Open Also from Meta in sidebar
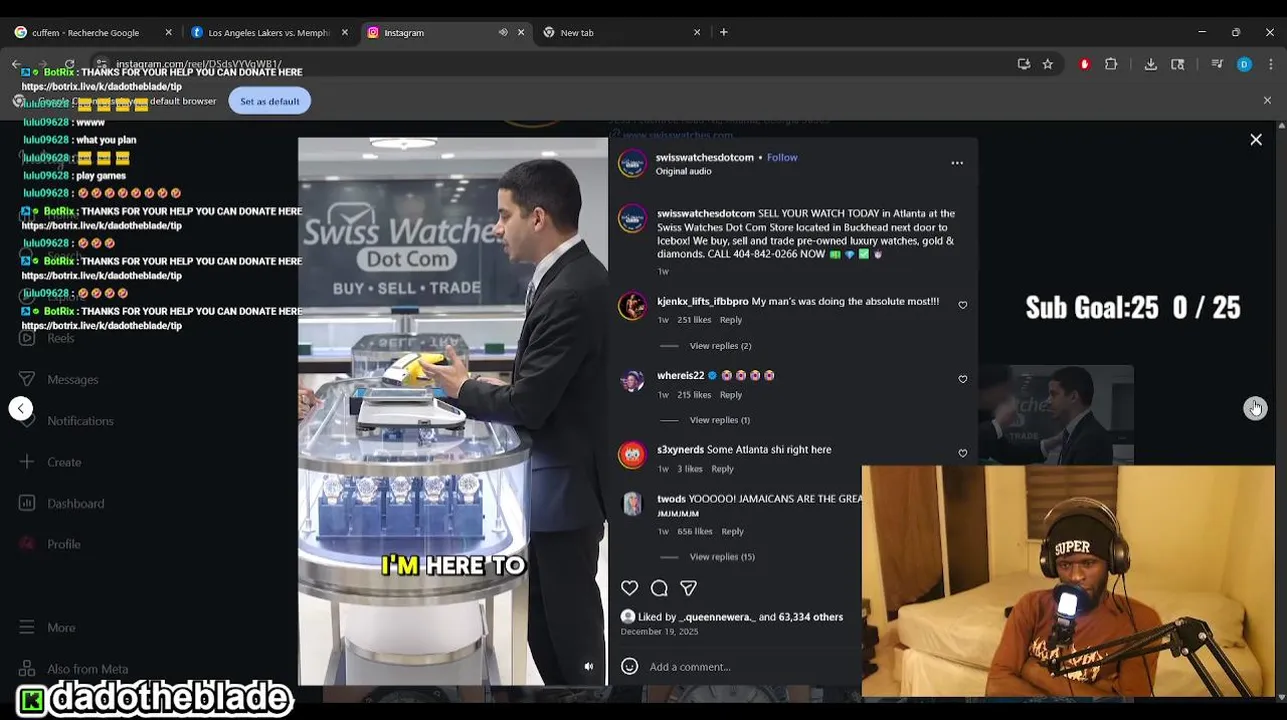The height and width of the screenshot is (720, 1287). [x=75, y=669]
